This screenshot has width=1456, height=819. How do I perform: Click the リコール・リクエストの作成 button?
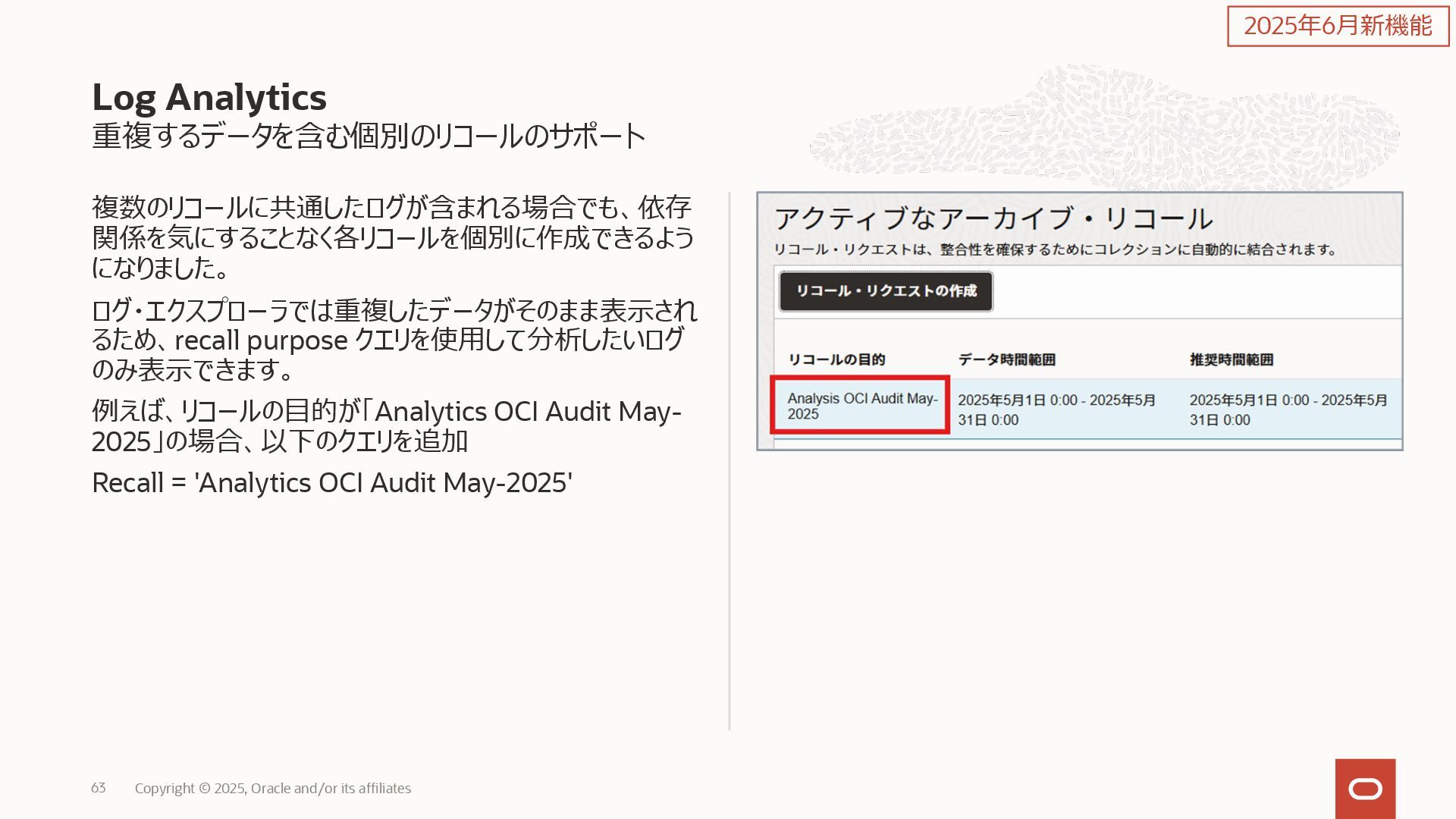pyautogui.click(x=886, y=291)
